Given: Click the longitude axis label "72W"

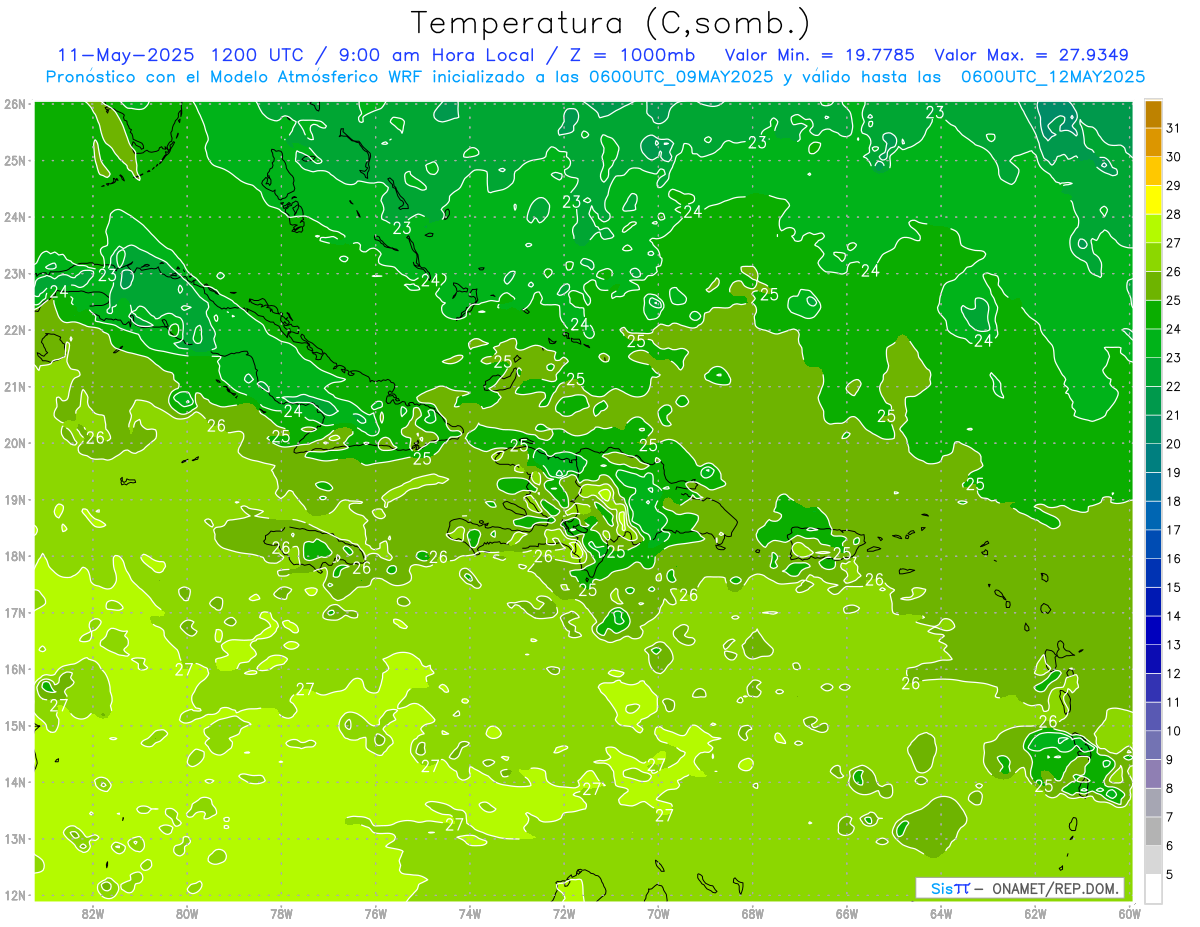Looking at the screenshot, I should [564, 913].
